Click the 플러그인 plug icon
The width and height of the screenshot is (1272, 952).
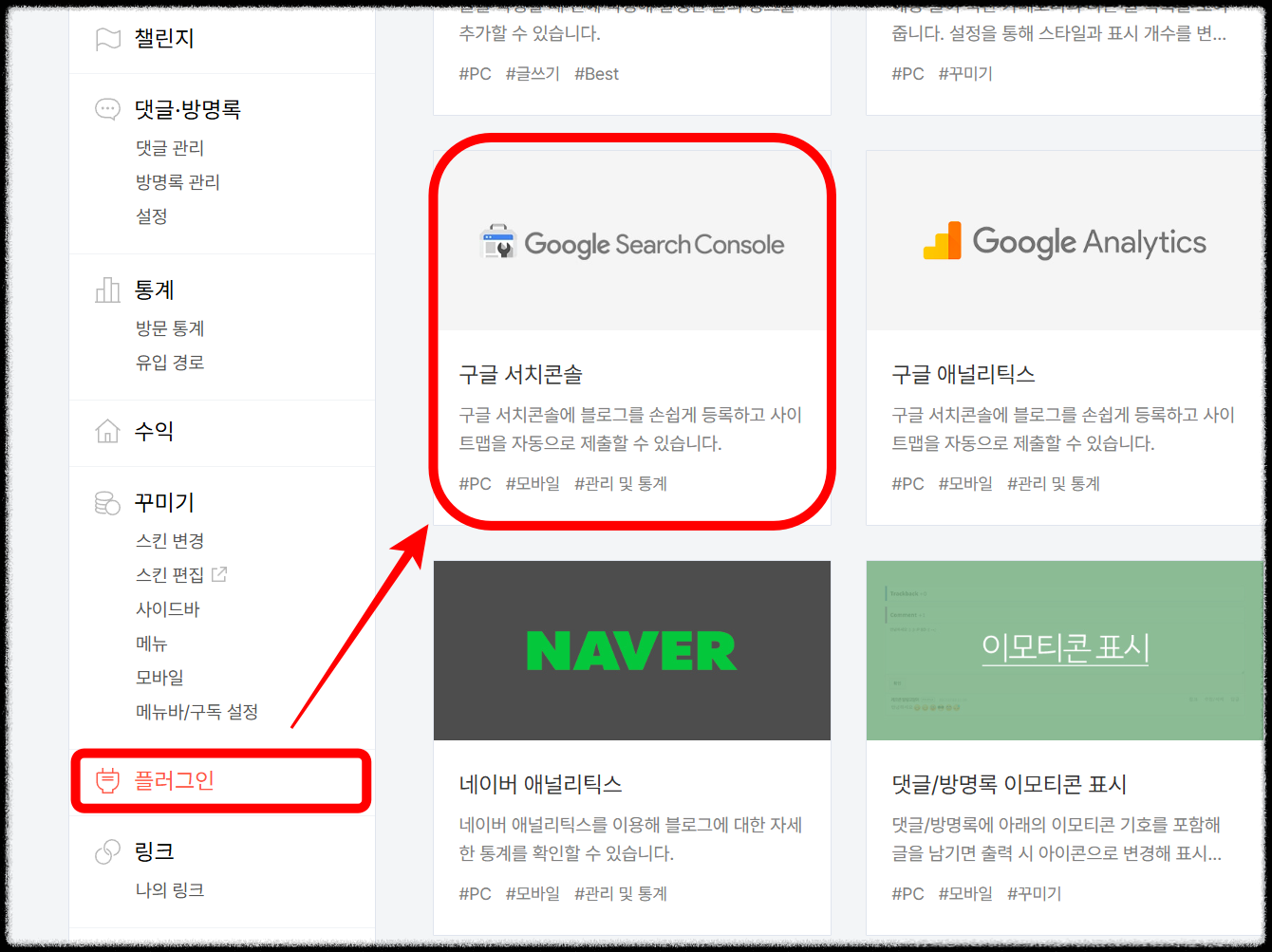click(x=108, y=781)
